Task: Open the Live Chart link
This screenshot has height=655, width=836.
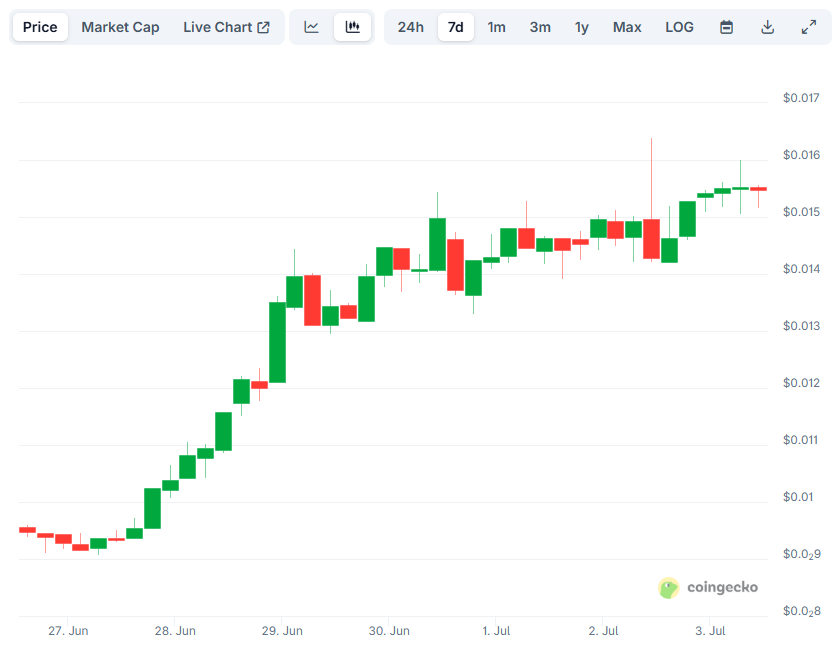Action: click(x=226, y=27)
